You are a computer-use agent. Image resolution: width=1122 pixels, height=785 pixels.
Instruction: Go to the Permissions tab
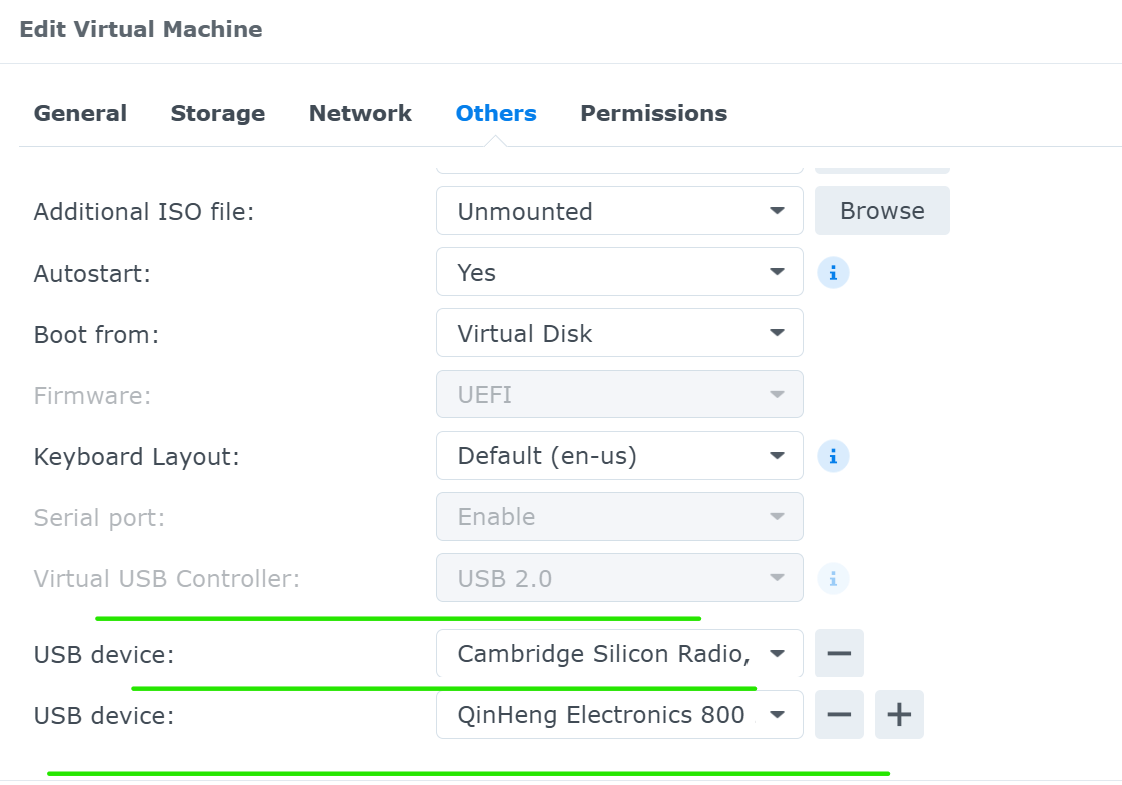(653, 113)
